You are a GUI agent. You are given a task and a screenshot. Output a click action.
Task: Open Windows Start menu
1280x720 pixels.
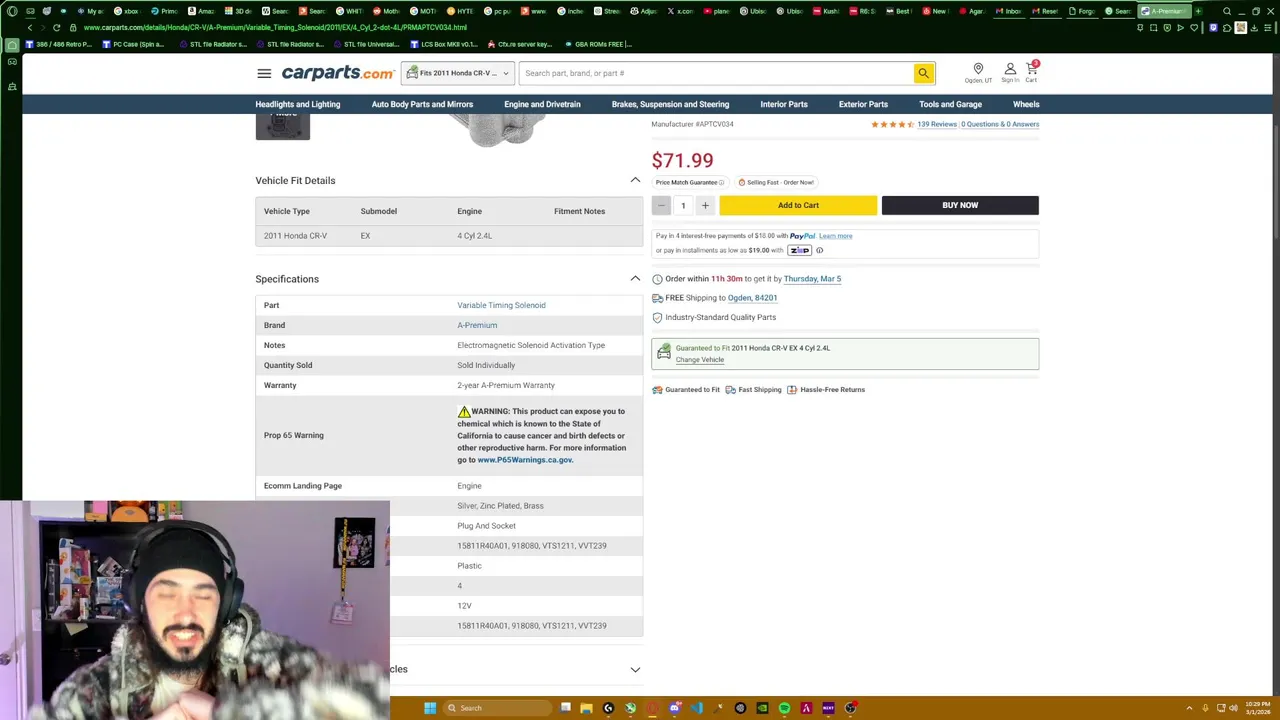point(430,708)
